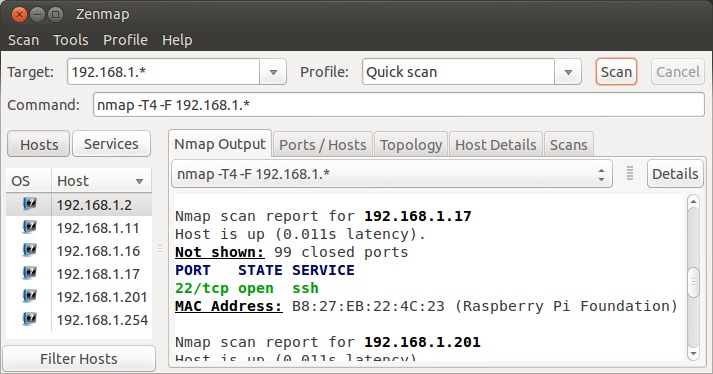
Task: Open the scan command selector combo box
Action: [392, 174]
